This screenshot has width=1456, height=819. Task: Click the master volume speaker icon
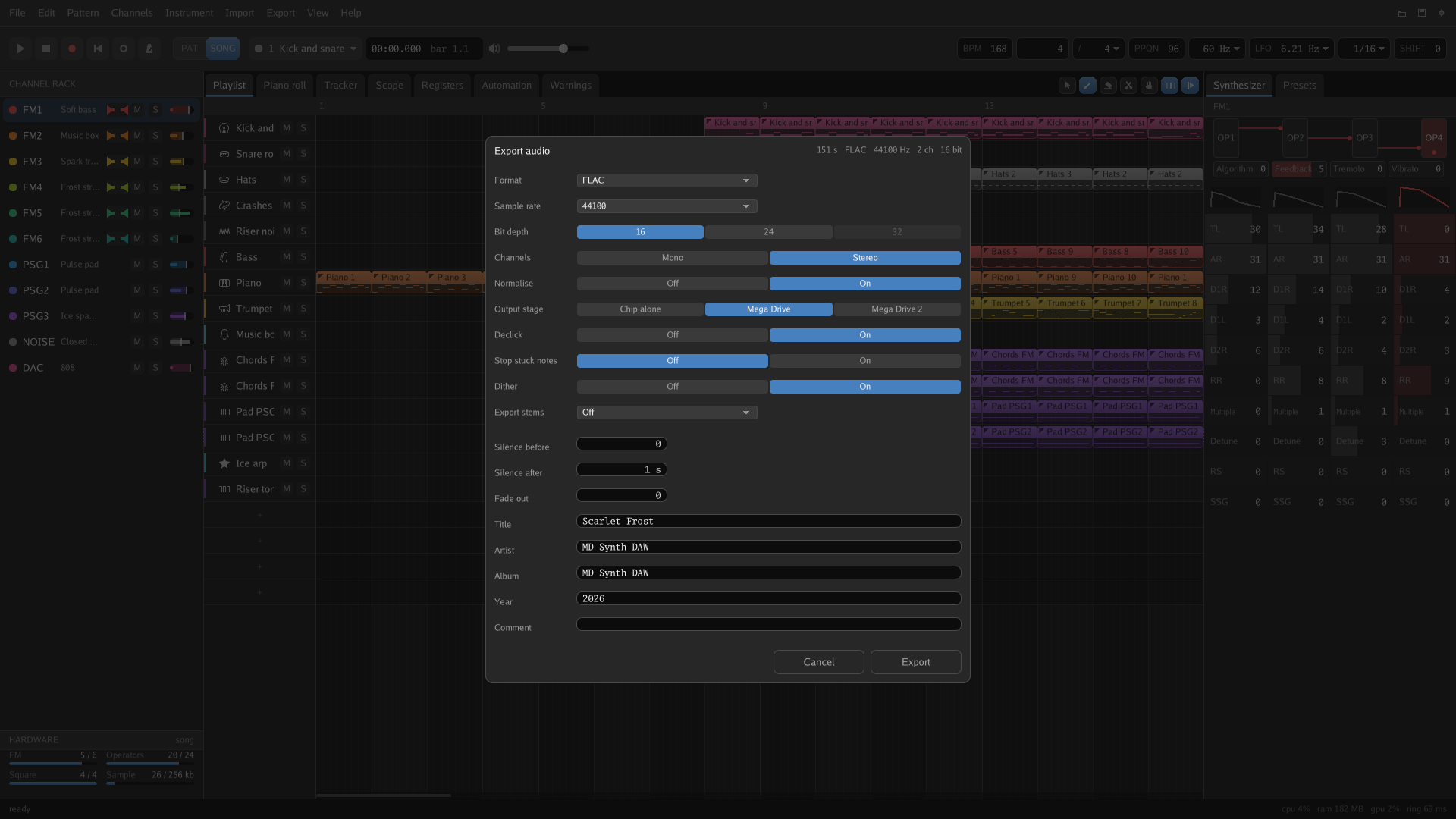pyautogui.click(x=494, y=49)
